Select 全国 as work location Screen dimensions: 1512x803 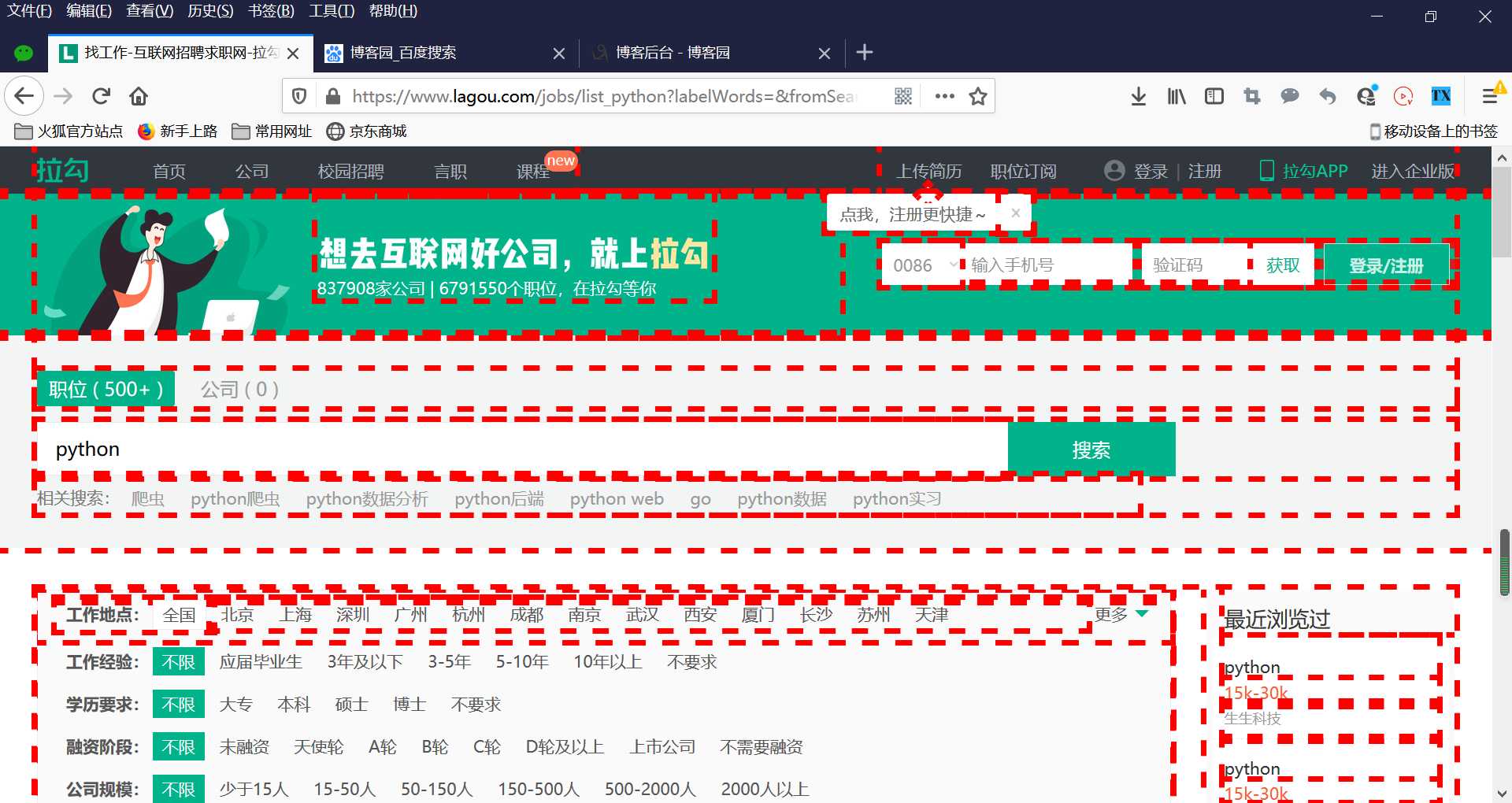point(180,615)
